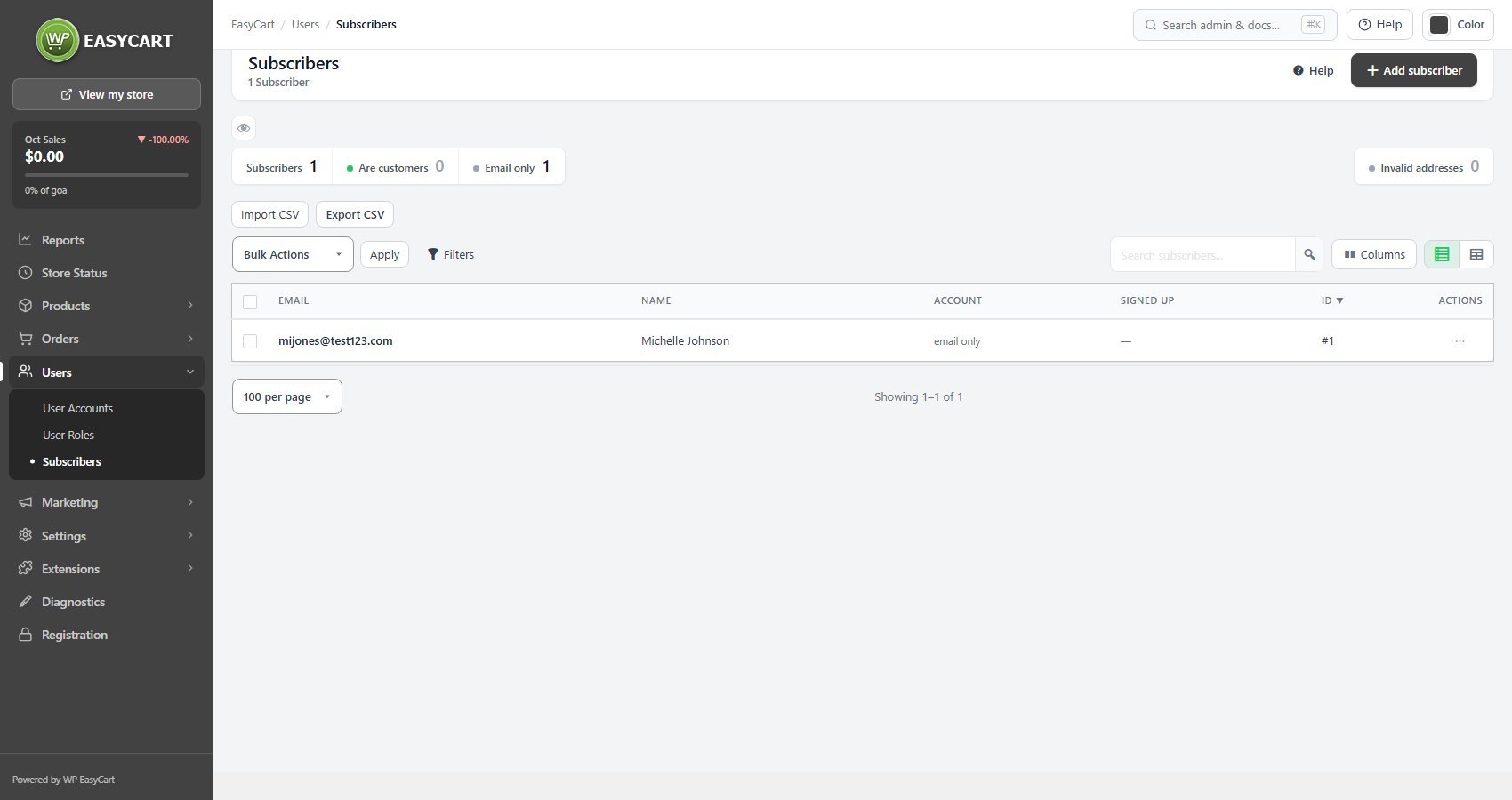Click View my store button
The height and width of the screenshot is (800, 1512).
point(107,94)
